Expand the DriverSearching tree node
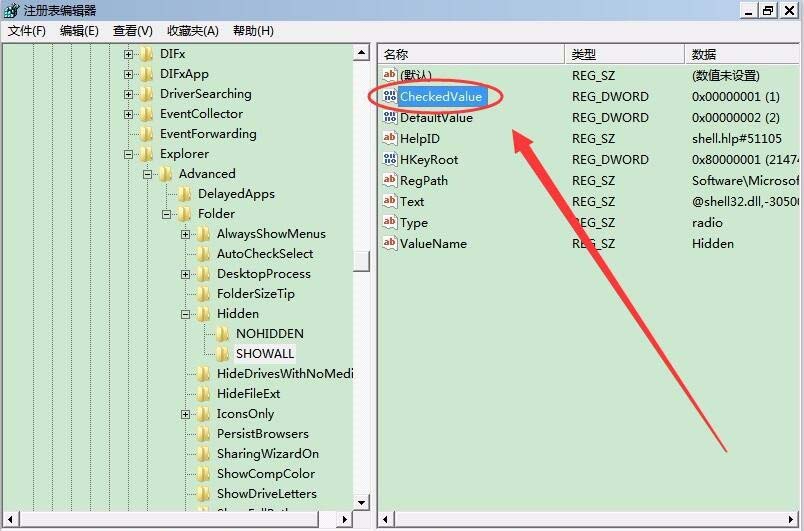804x531 pixels. 129,94
